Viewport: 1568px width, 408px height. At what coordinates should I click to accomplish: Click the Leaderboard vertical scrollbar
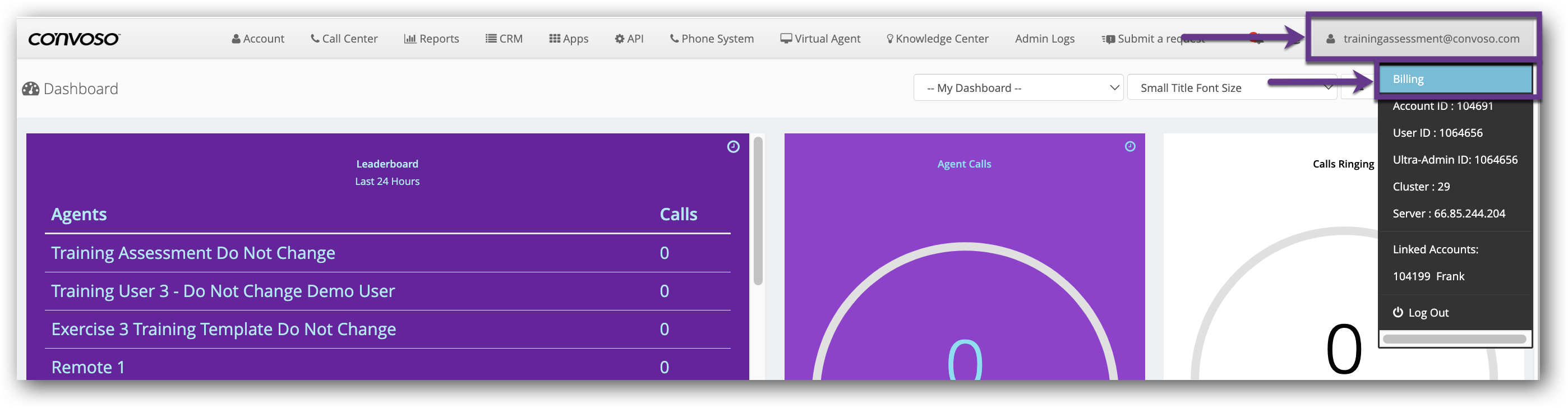pyautogui.click(x=758, y=211)
